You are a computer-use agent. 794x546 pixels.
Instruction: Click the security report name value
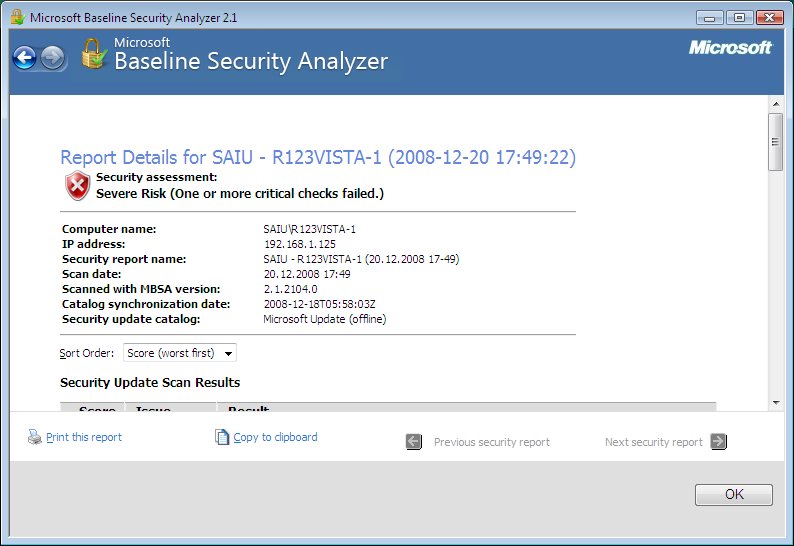pos(361,259)
